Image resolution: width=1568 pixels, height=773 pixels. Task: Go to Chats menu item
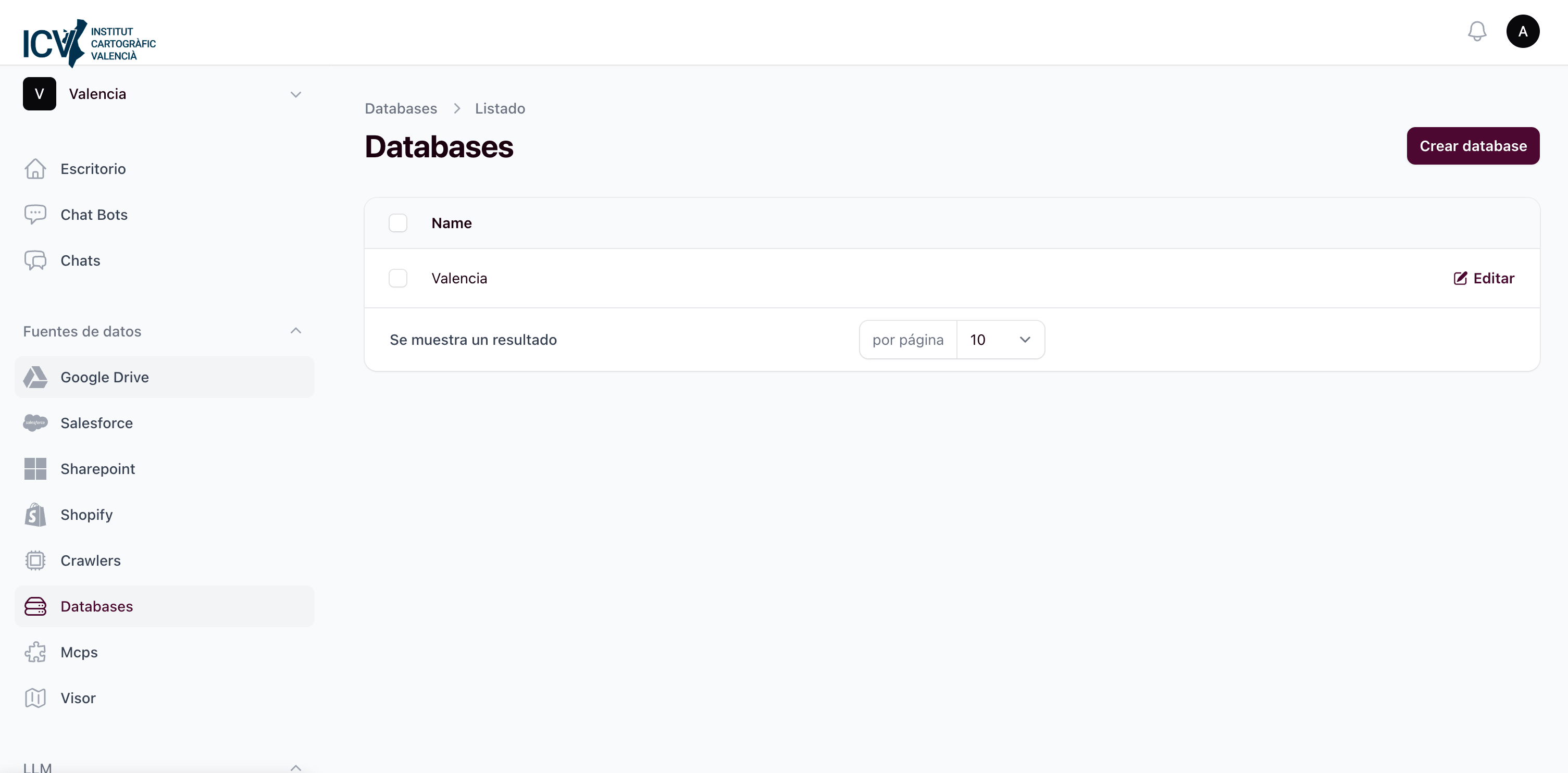80,260
